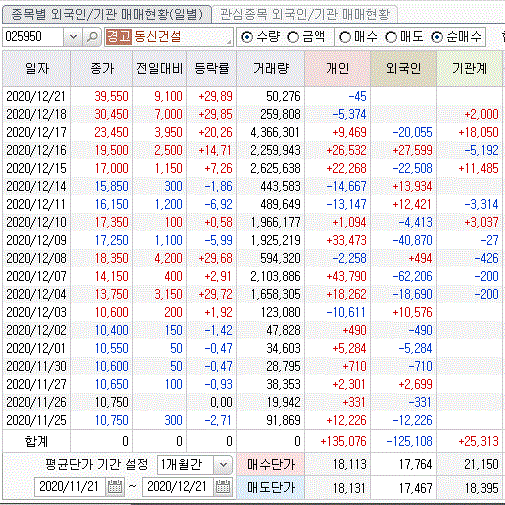Viewport: 505px width, 505px height.
Task: Switch to 종목별 외국인/기관 매매현황(일별) tab
Action: pyautogui.click(x=107, y=14)
